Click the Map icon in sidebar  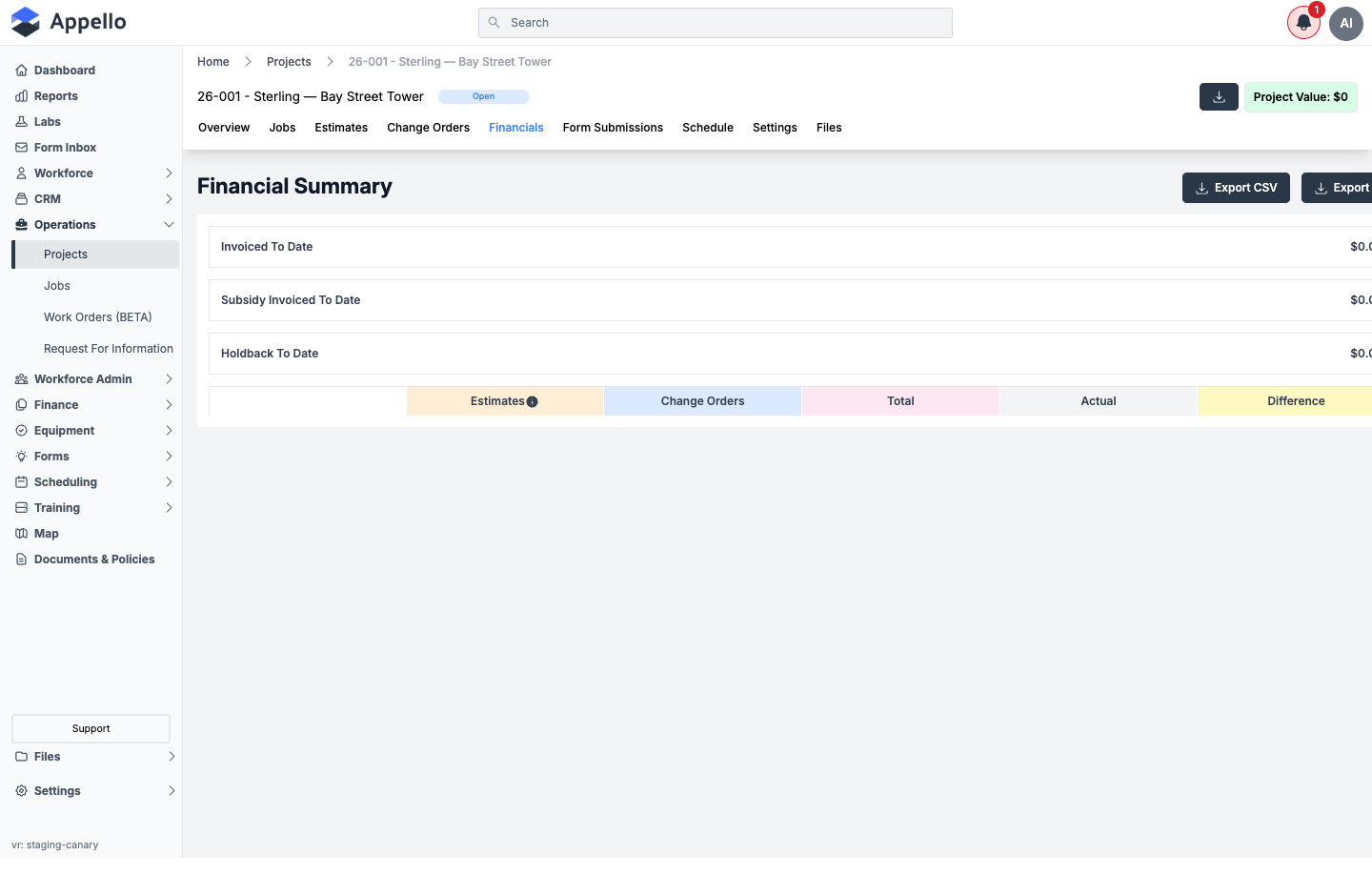pos(21,534)
